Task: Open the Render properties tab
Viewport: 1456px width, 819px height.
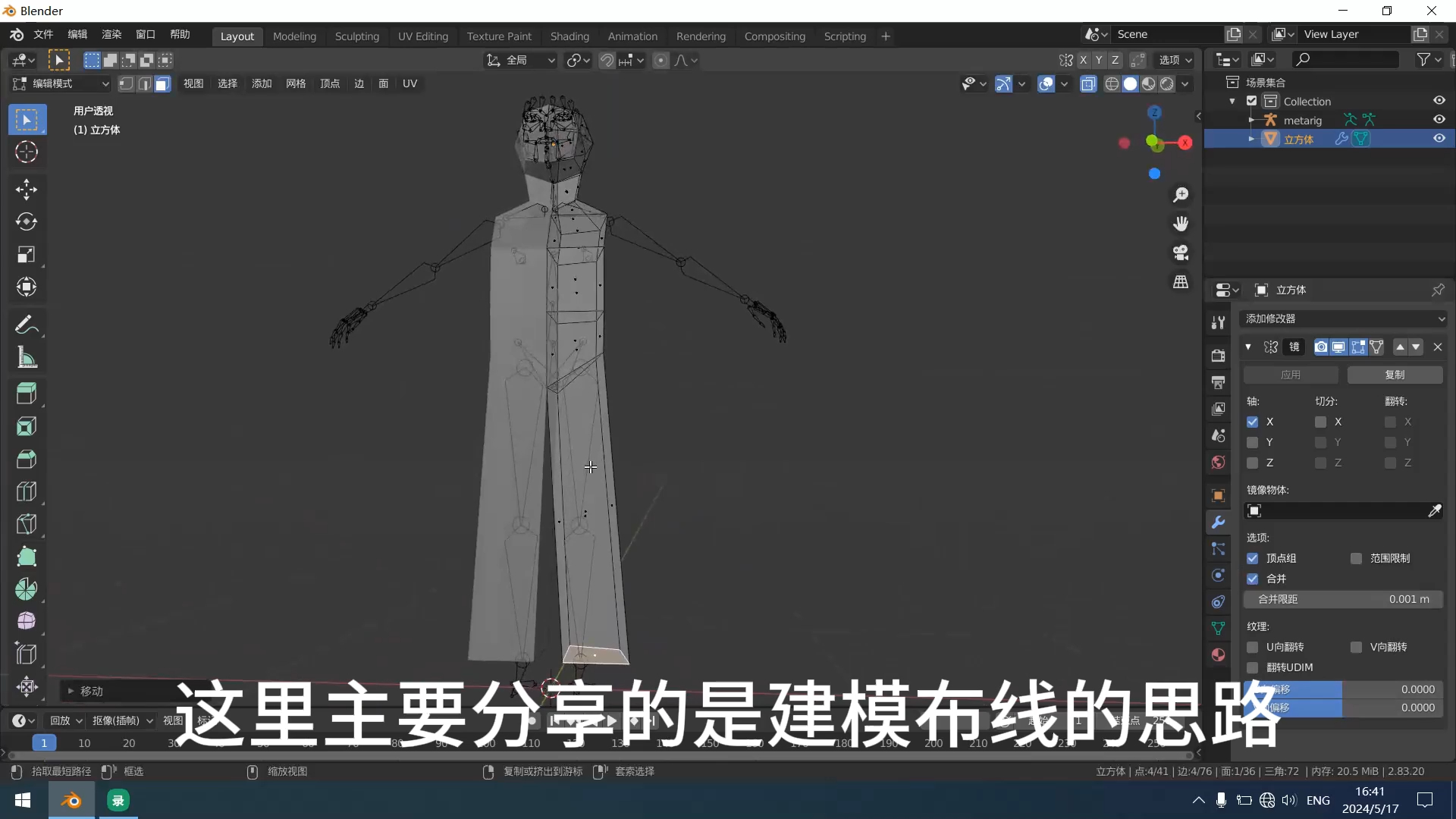Action: click(x=1219, y=354)
